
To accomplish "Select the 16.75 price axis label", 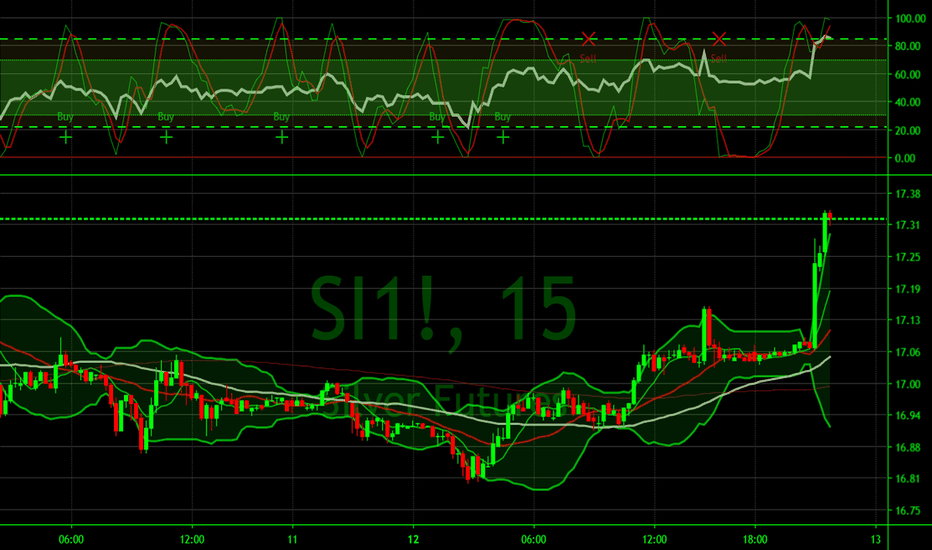I will (x=908, y=510).
